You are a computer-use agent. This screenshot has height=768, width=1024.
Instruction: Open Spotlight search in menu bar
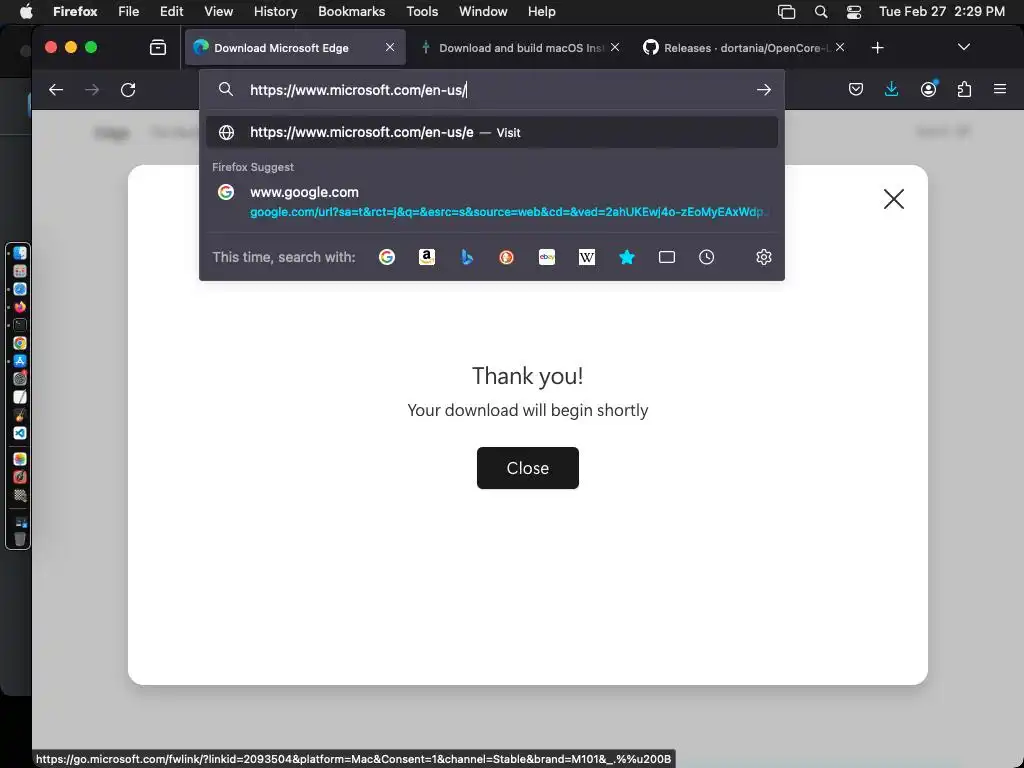[x=821, y=12]
